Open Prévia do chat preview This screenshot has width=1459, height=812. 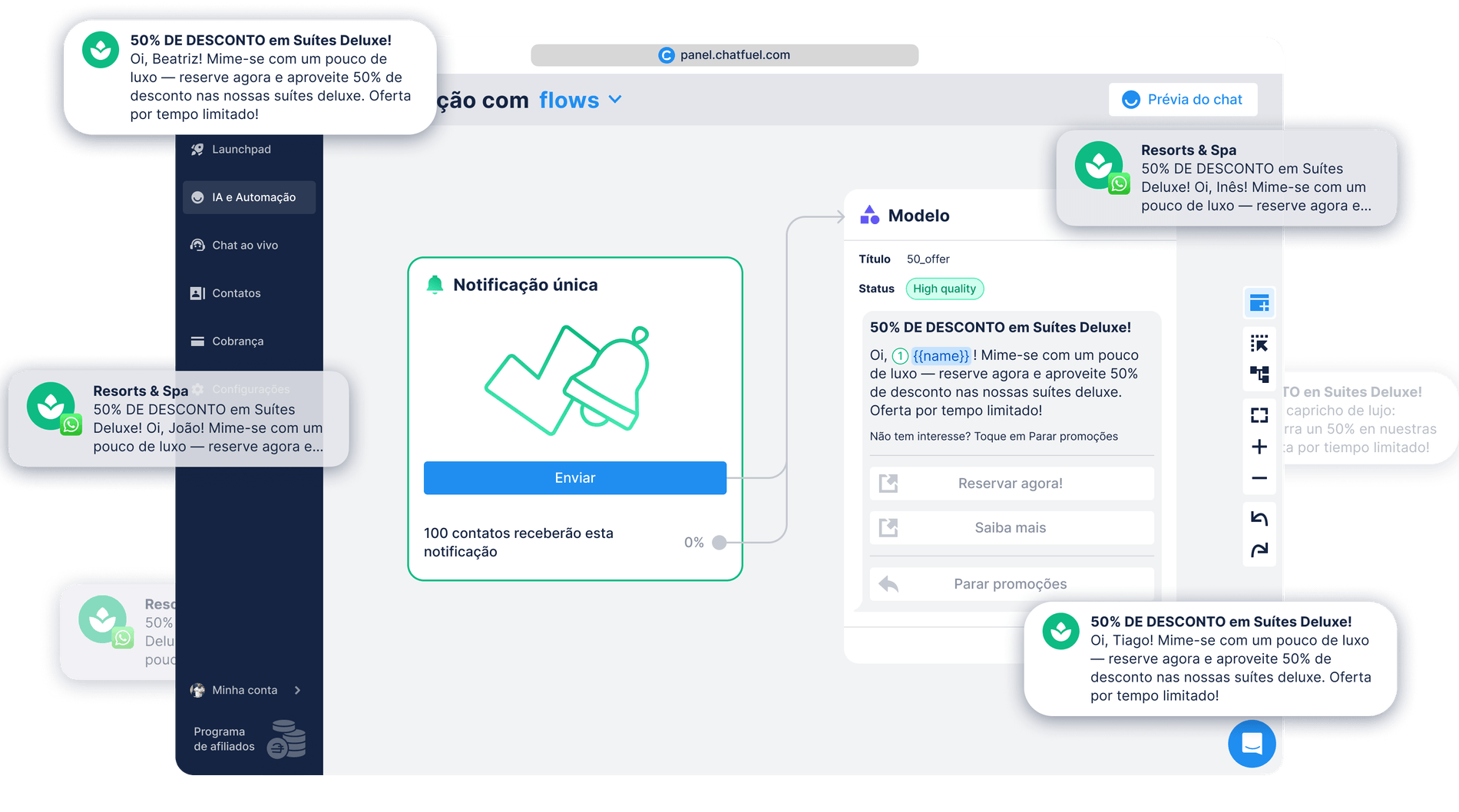(1183, 100)
